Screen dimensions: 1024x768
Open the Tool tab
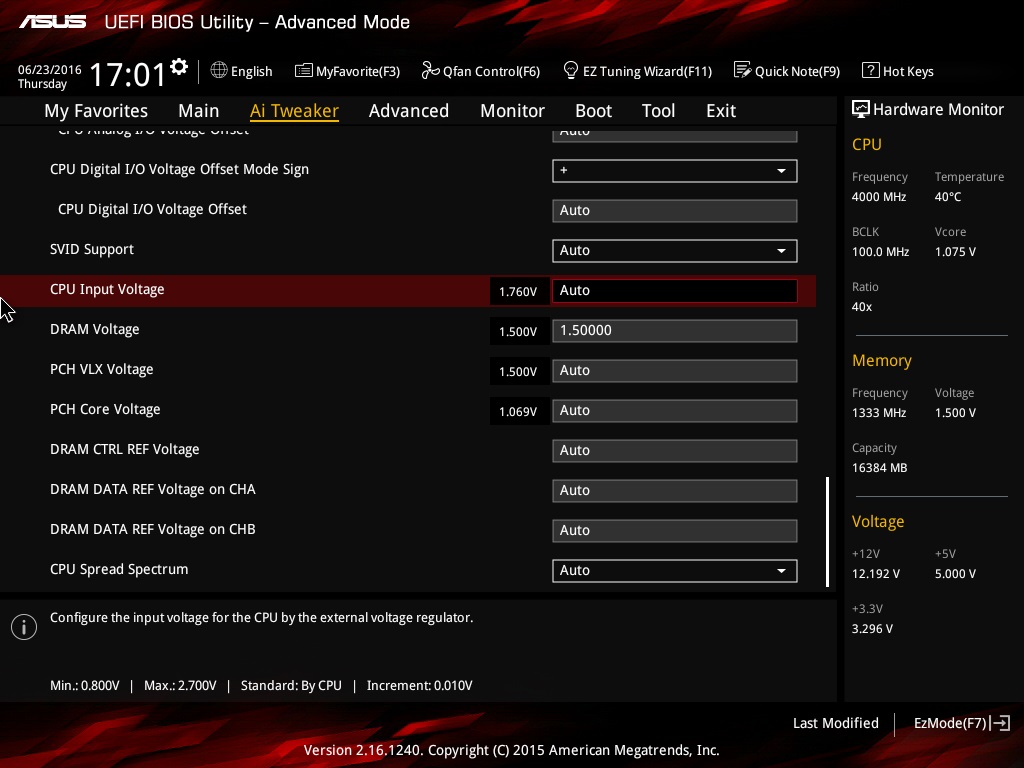pyautogui.click(x=658, y=111)
